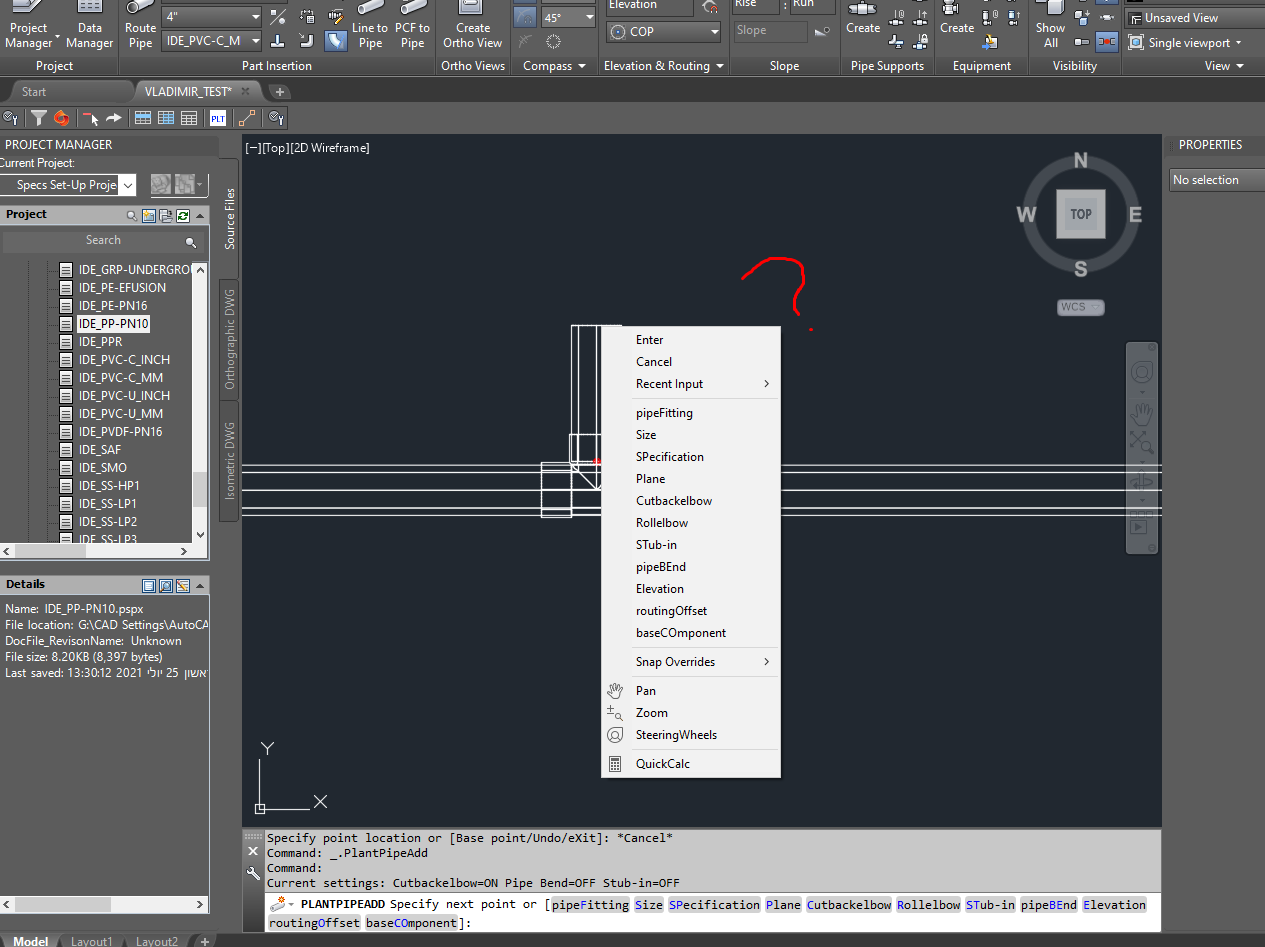This screenshot has width=1265, height=947.
Task: Choose pipeFitting from the context menu
Action: [x=663, y=412]
